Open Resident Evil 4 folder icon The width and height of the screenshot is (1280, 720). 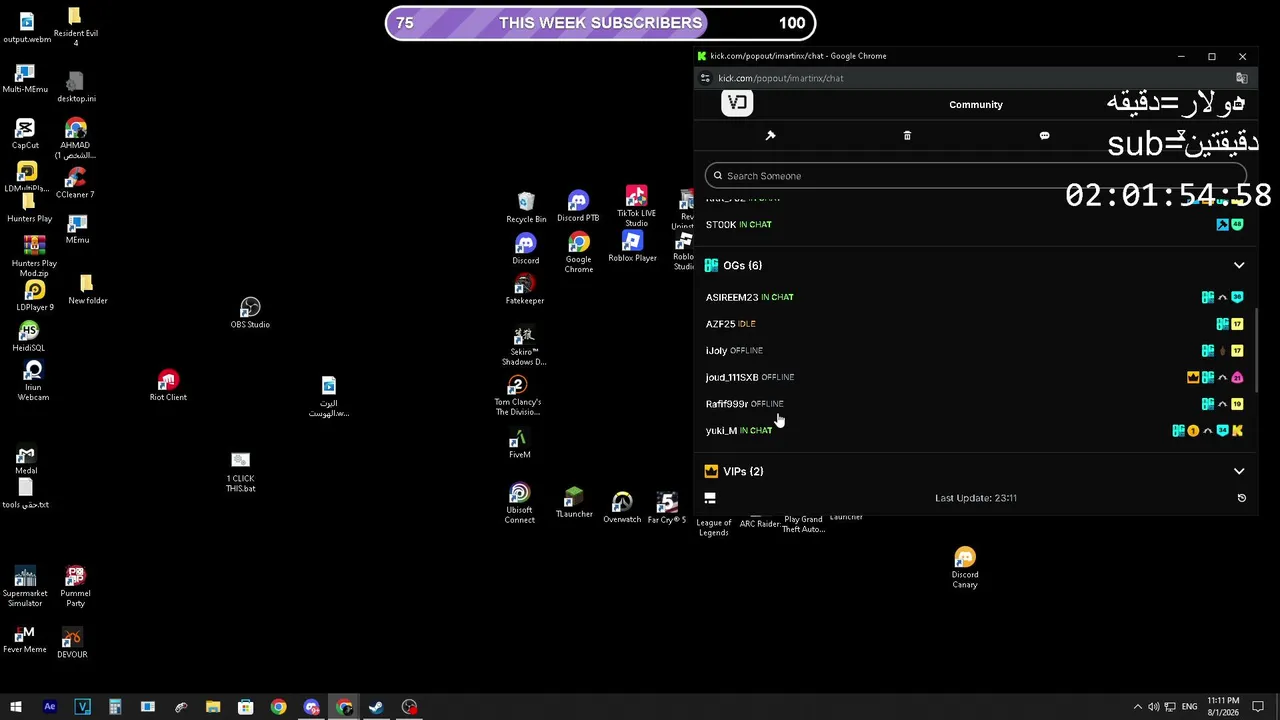(75, 27)
